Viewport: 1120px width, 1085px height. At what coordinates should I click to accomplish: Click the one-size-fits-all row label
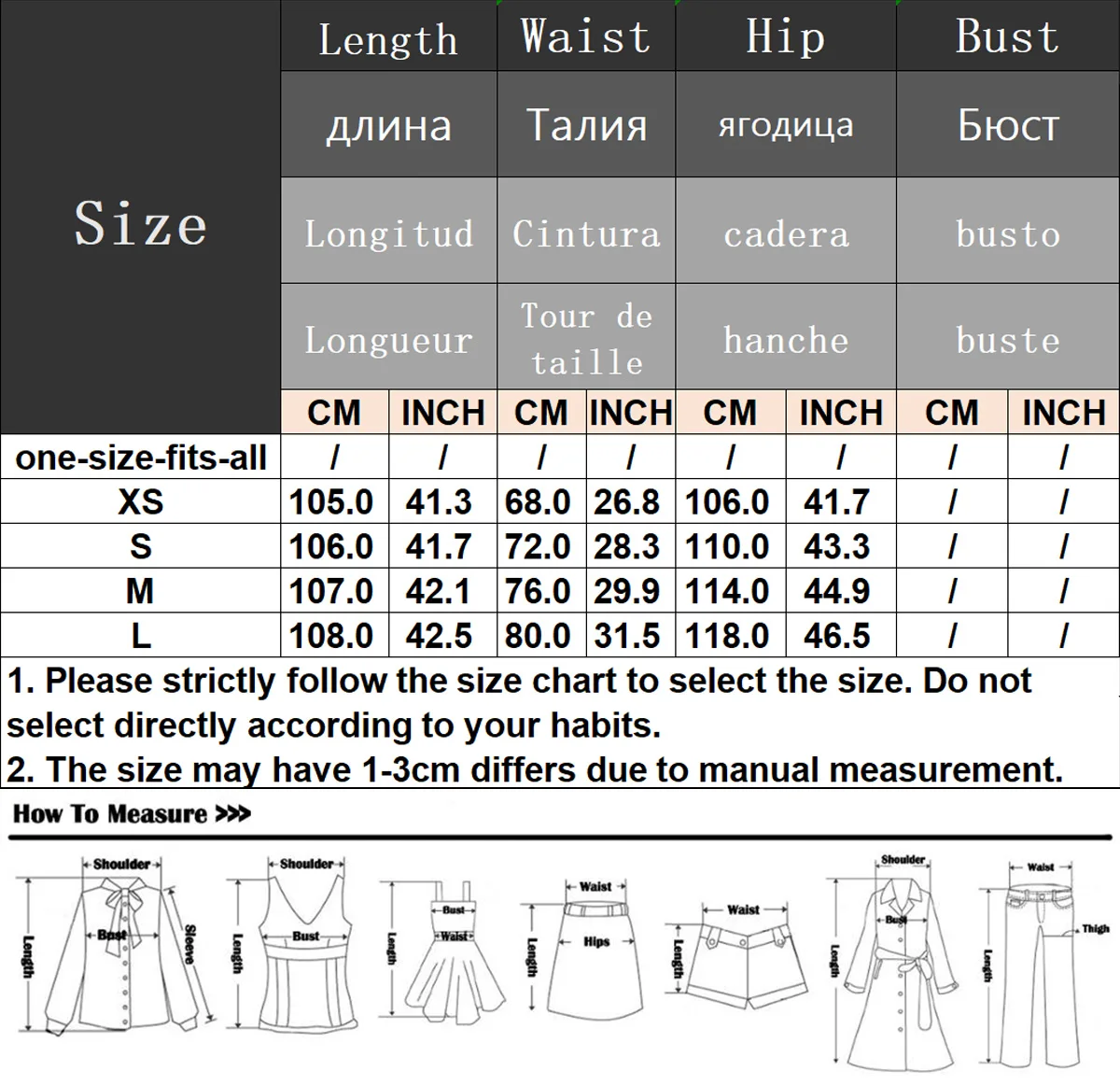pos(140,458)
